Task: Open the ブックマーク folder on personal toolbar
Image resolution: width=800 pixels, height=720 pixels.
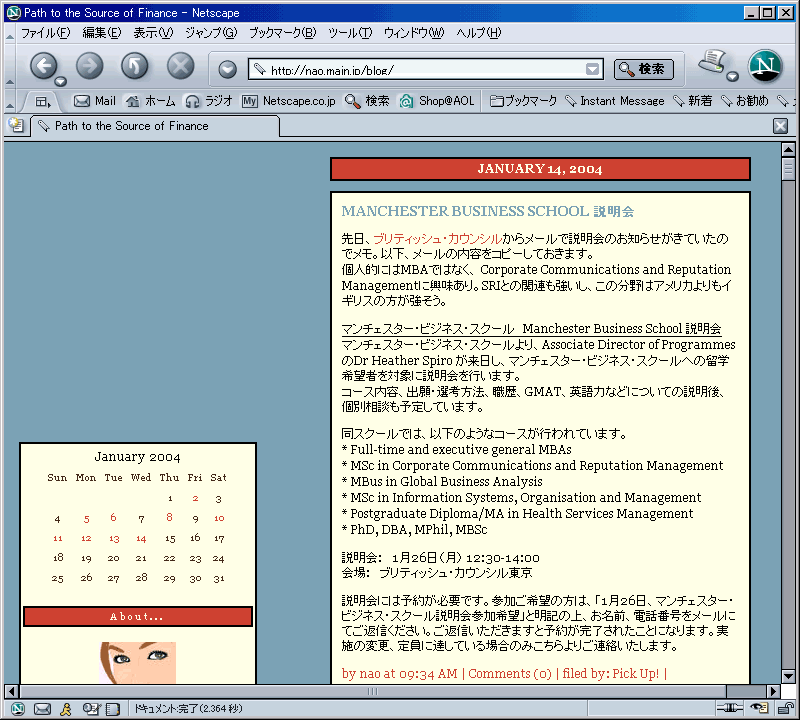Action: [x=523, y=101]
